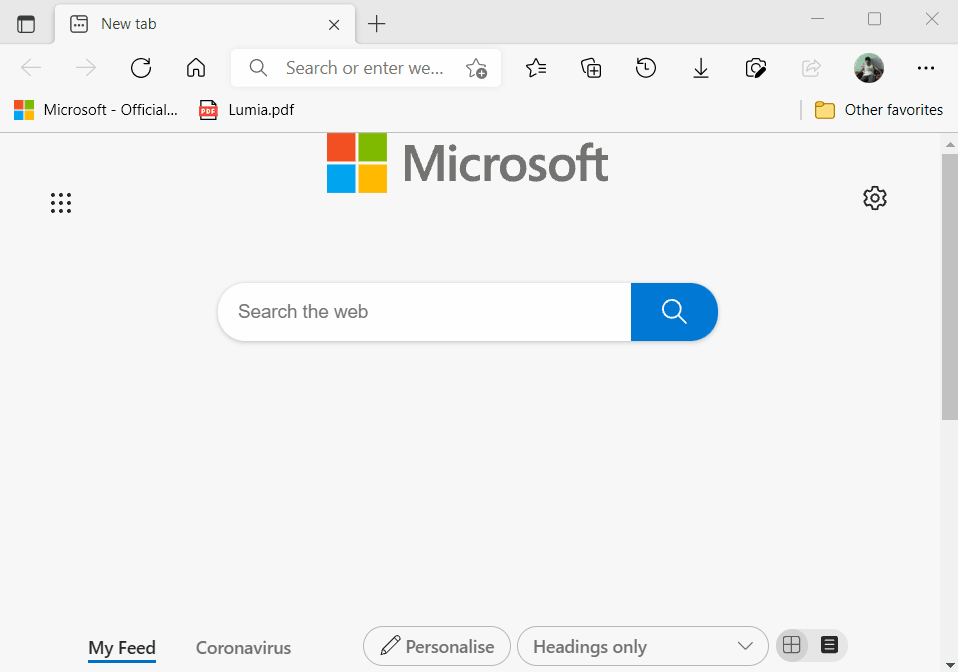This screenshot has width=958, height=672.
Task: Open the Share icon
Action: point(810,68)
